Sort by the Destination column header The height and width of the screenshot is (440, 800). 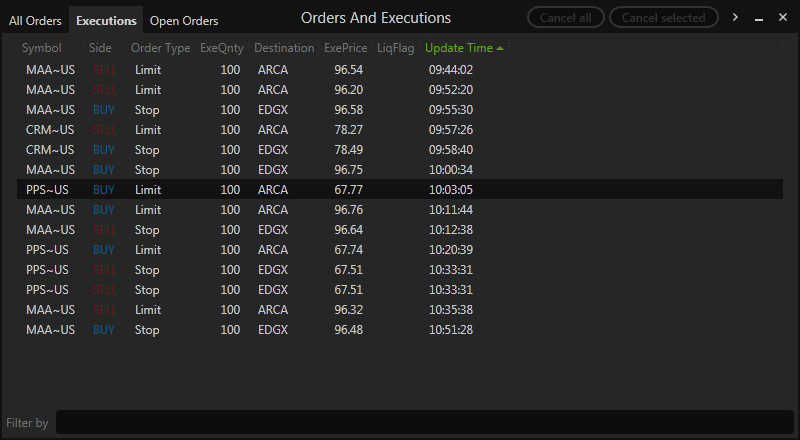pos(284,48)
